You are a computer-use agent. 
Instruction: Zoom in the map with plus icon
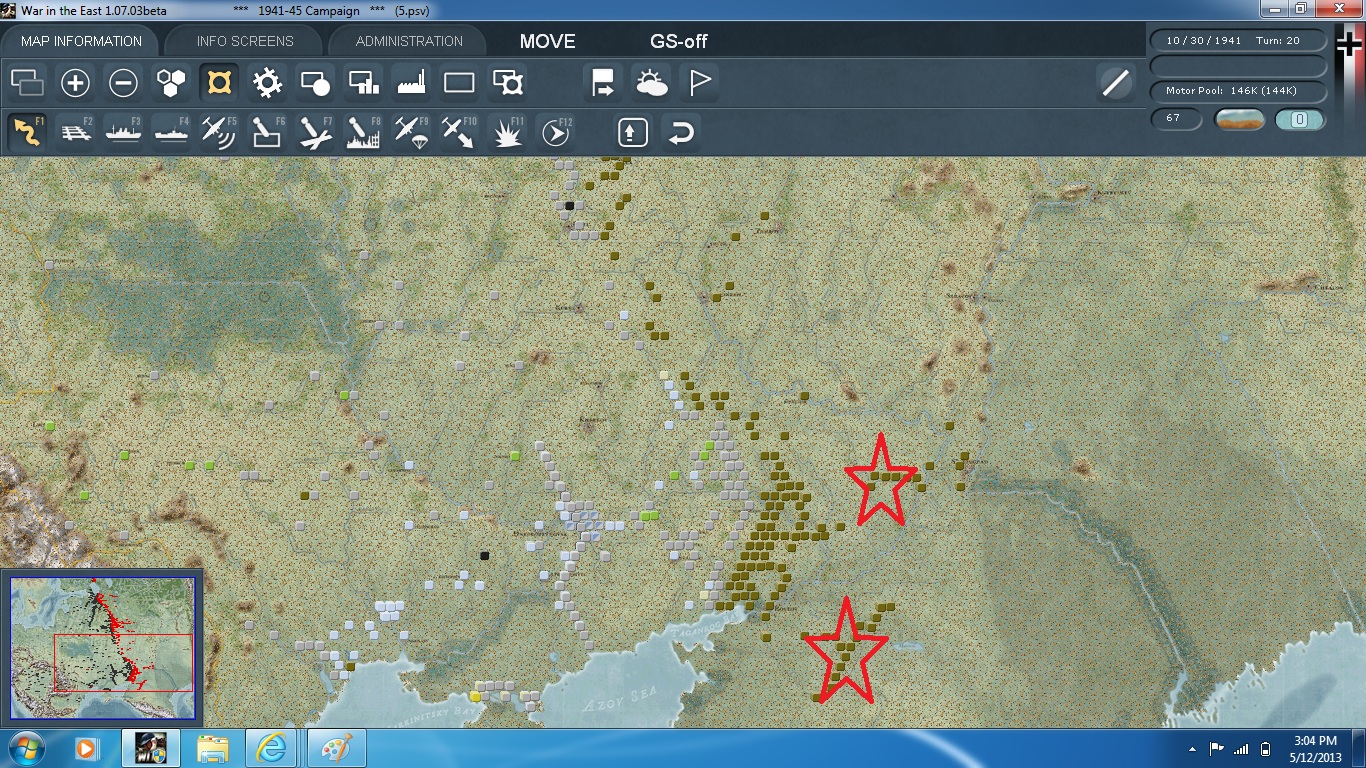tap(75, 83)
